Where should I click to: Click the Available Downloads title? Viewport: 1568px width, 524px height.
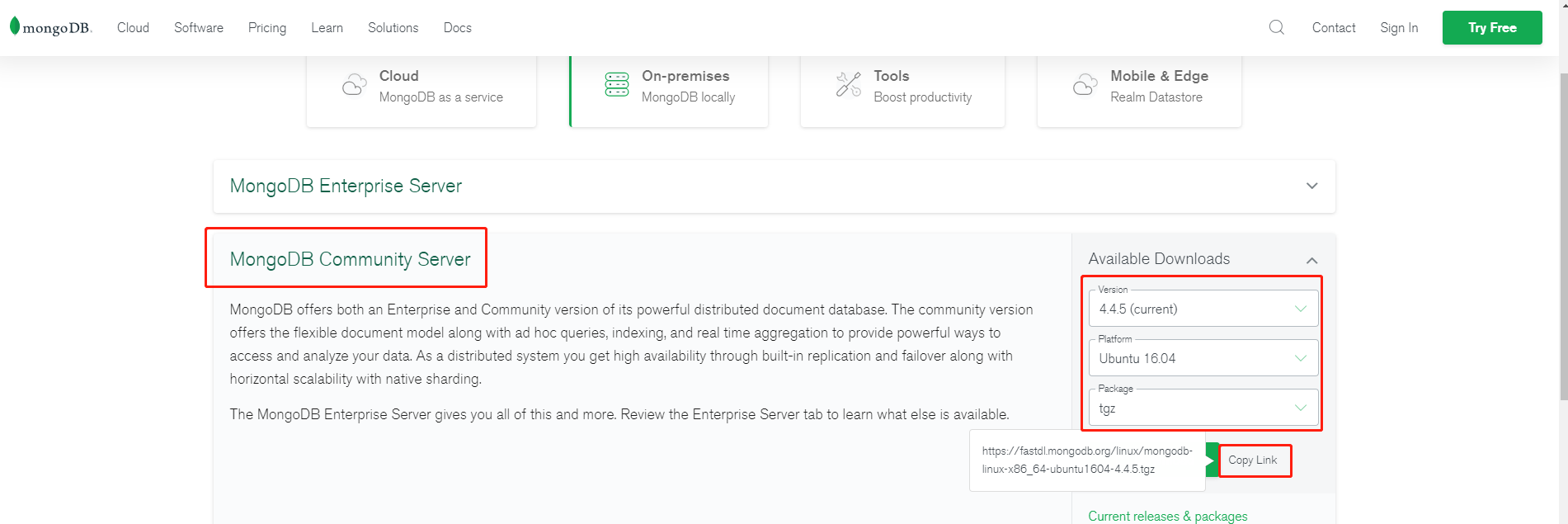pos(1159,258)
